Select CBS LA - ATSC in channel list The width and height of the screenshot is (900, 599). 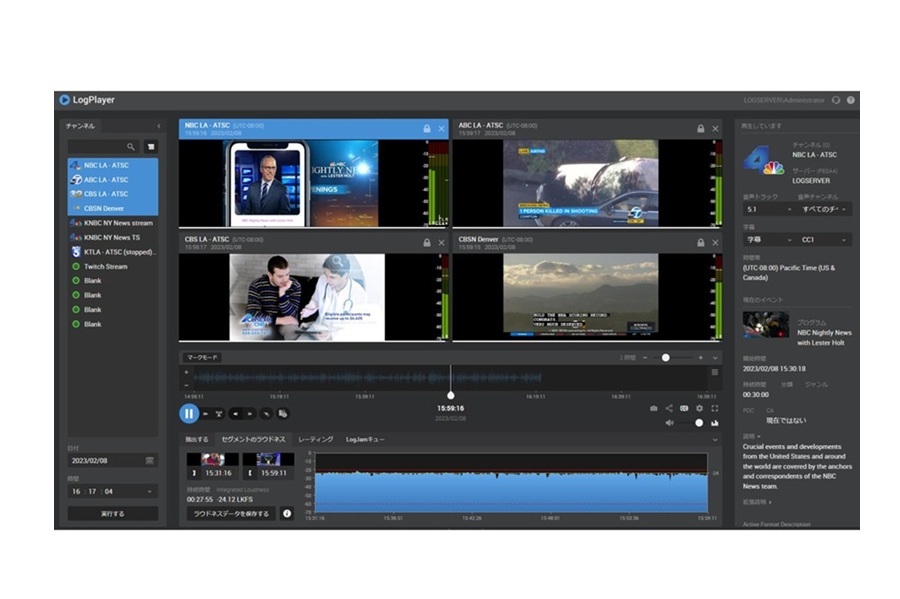pyautogui.click(x=113, y=194)
